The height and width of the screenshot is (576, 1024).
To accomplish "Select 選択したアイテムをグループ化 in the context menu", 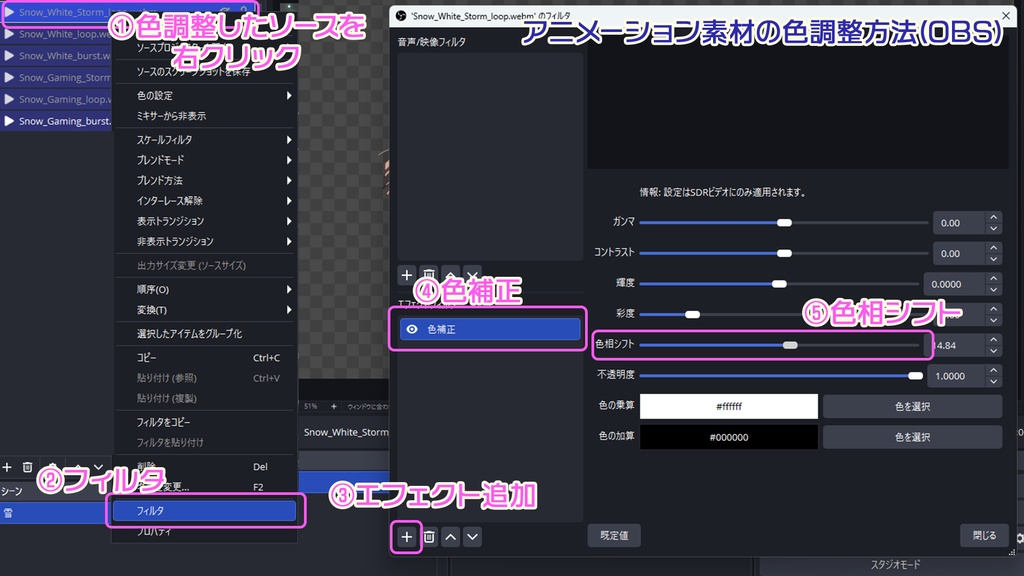I will pos(205,334).
